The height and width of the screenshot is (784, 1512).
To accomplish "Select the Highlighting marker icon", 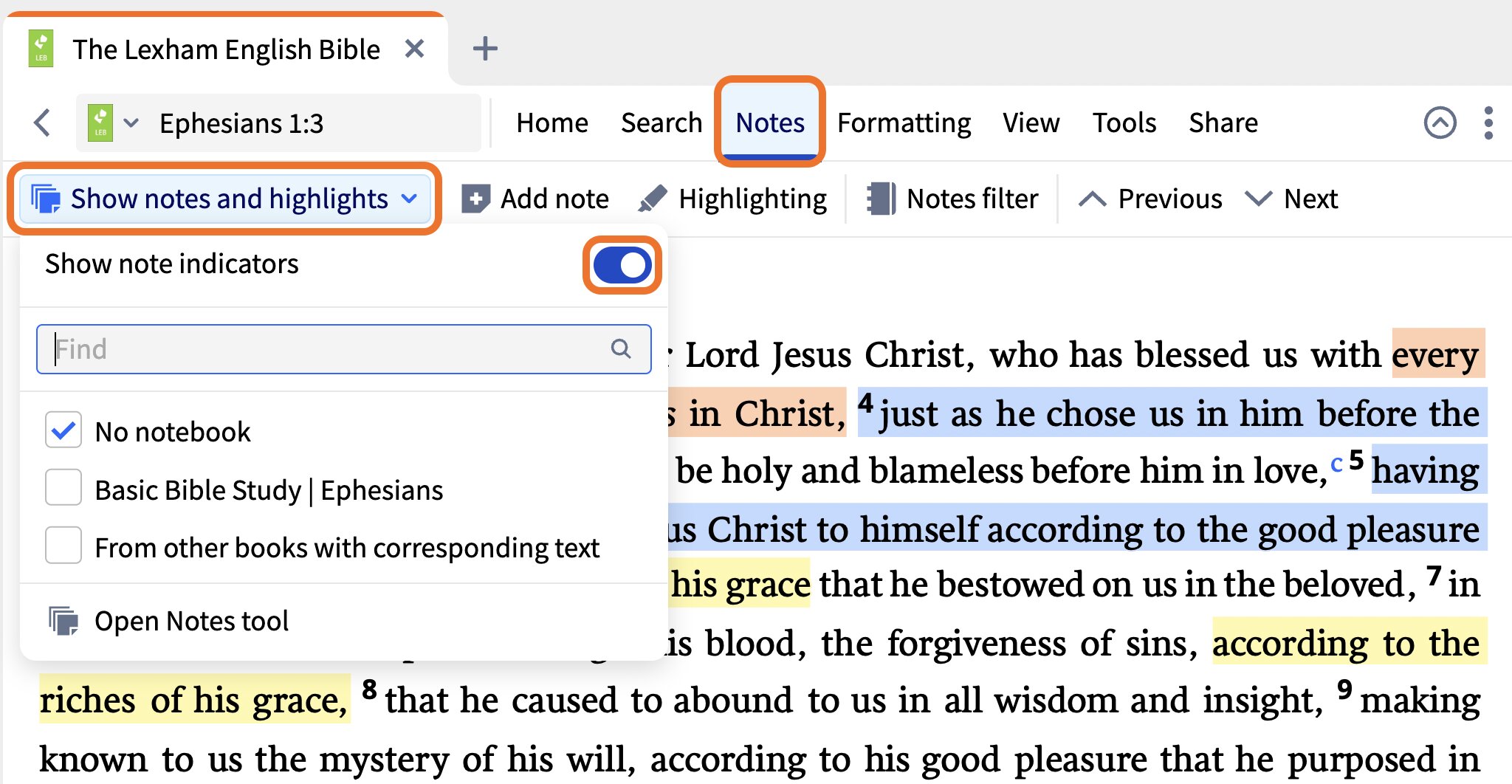I will pos(653,199).
